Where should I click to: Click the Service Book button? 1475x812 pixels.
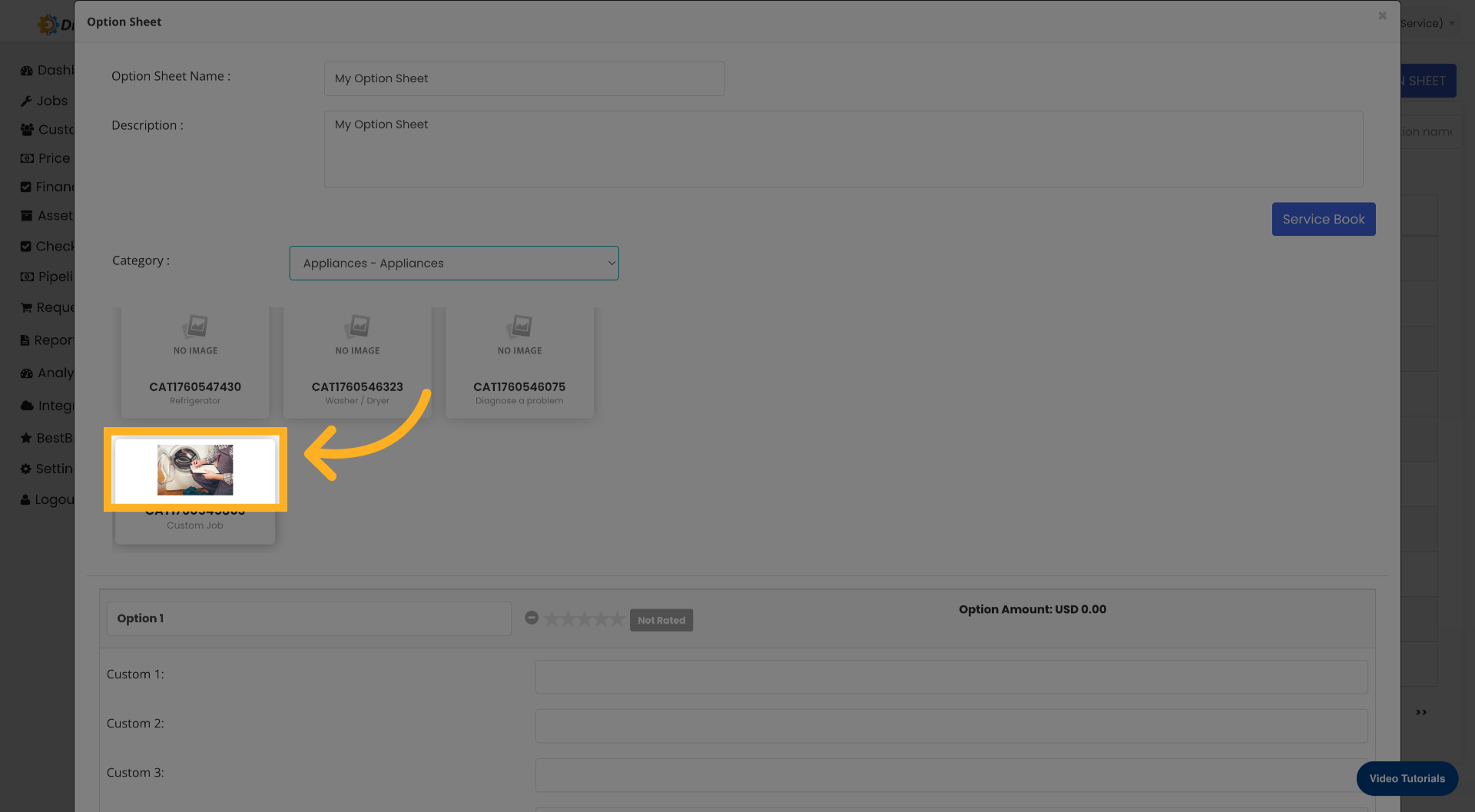pos(1323,219)
